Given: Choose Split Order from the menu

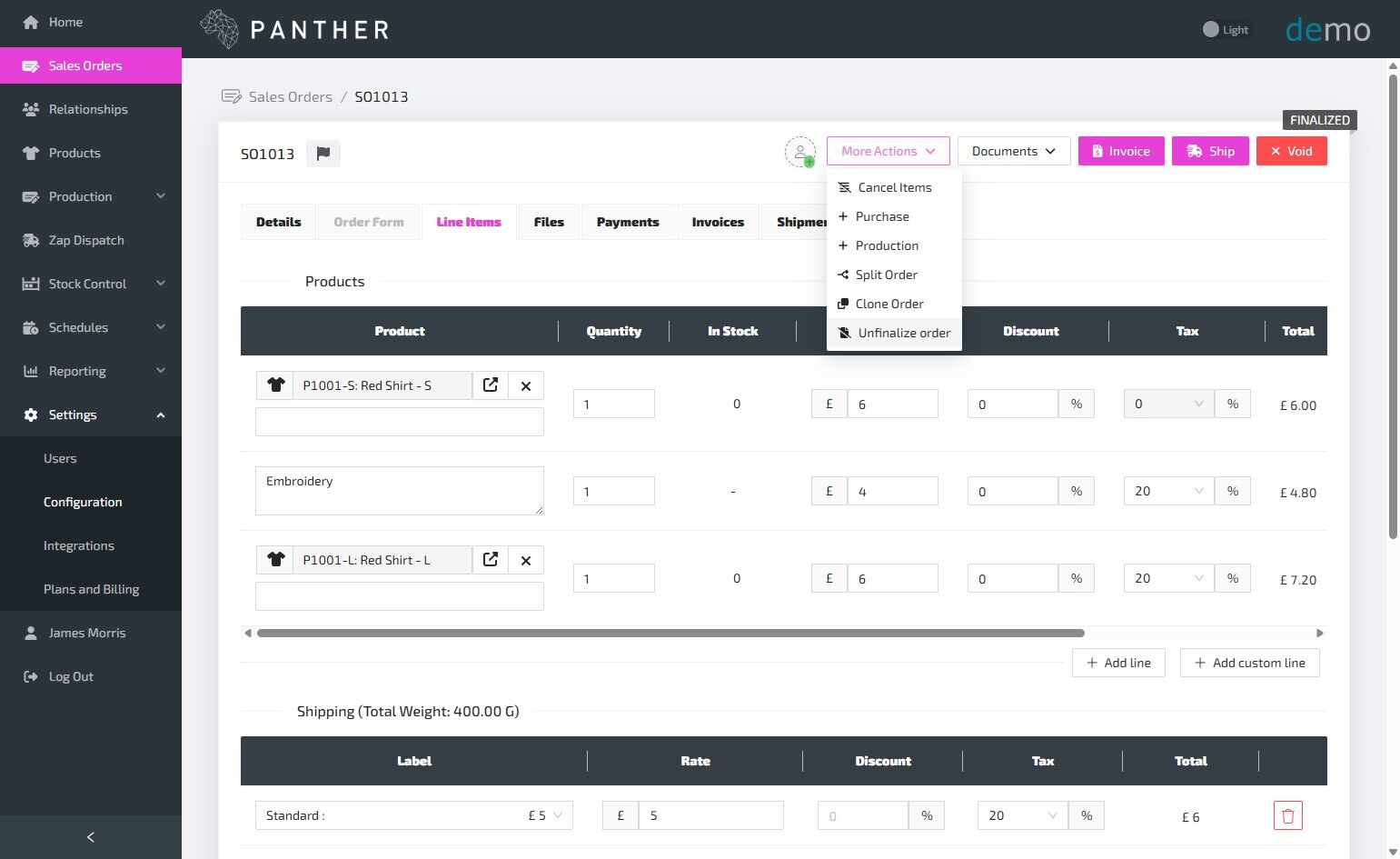Looking at the screenshot, I should pos(894,275).
